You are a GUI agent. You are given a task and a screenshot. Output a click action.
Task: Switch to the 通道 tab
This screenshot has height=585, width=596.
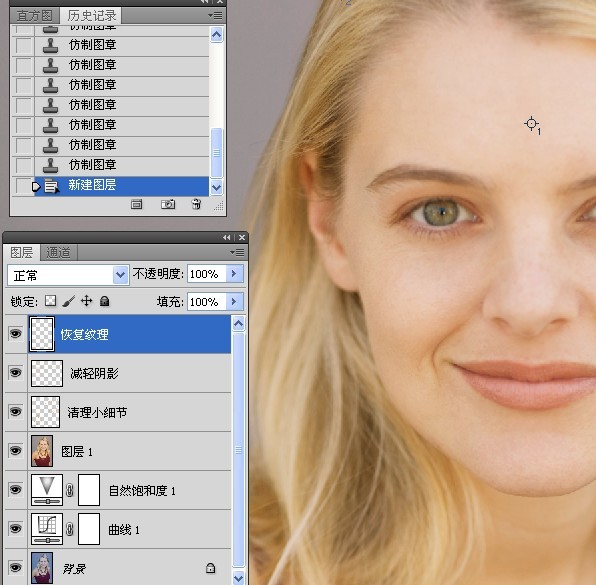(x=58, y=252)
